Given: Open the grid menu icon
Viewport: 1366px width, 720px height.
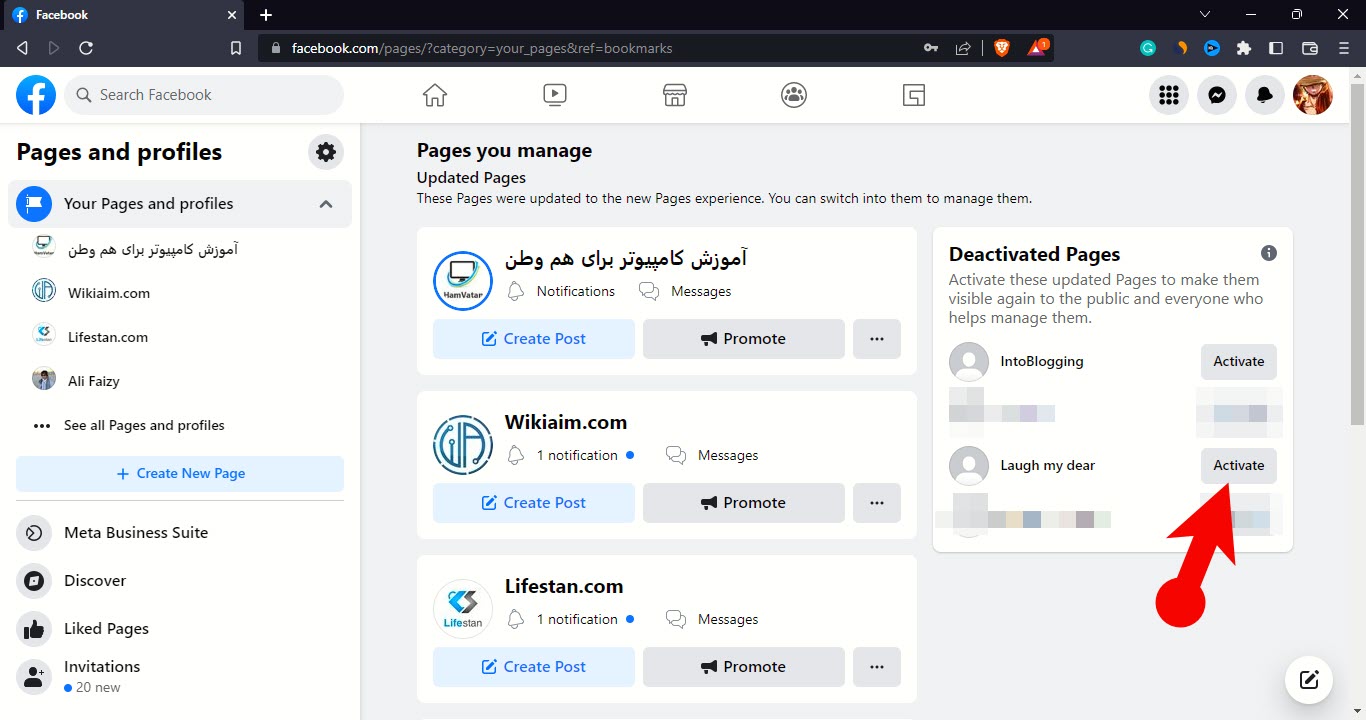Looking at the screenshot, I should (x=1168, y=95).
